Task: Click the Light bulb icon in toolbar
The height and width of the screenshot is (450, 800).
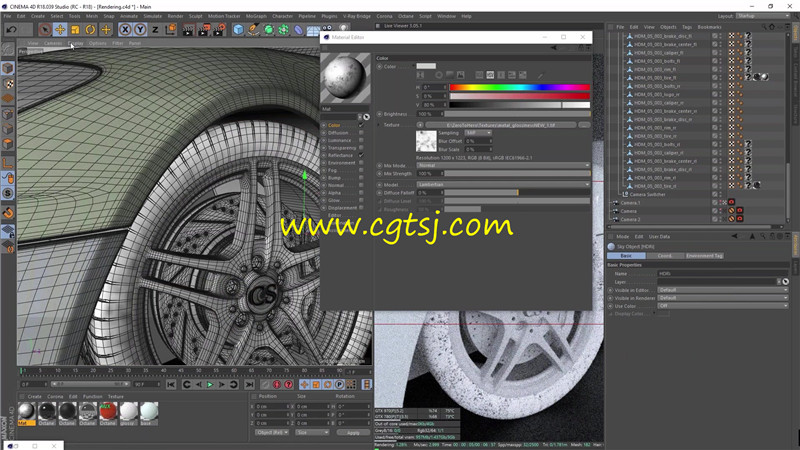Action: (344, 28)
